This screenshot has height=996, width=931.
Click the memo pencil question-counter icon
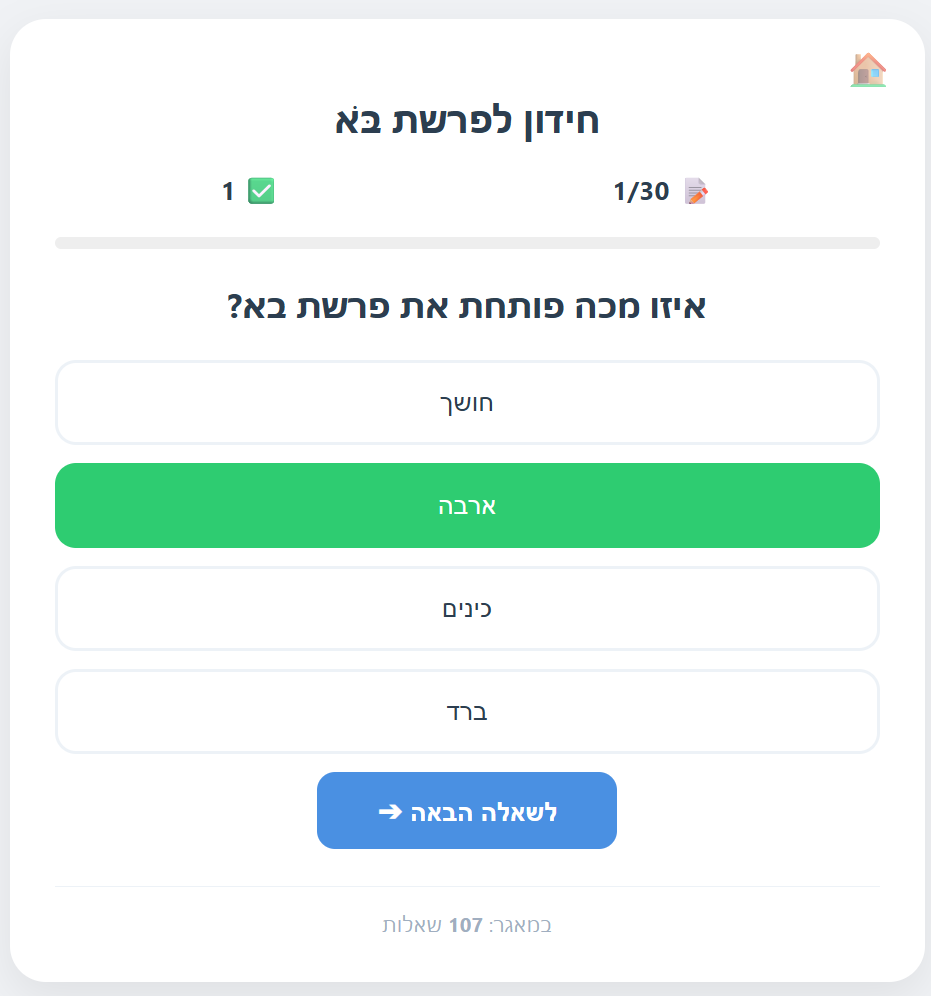[x=695, y=191]
